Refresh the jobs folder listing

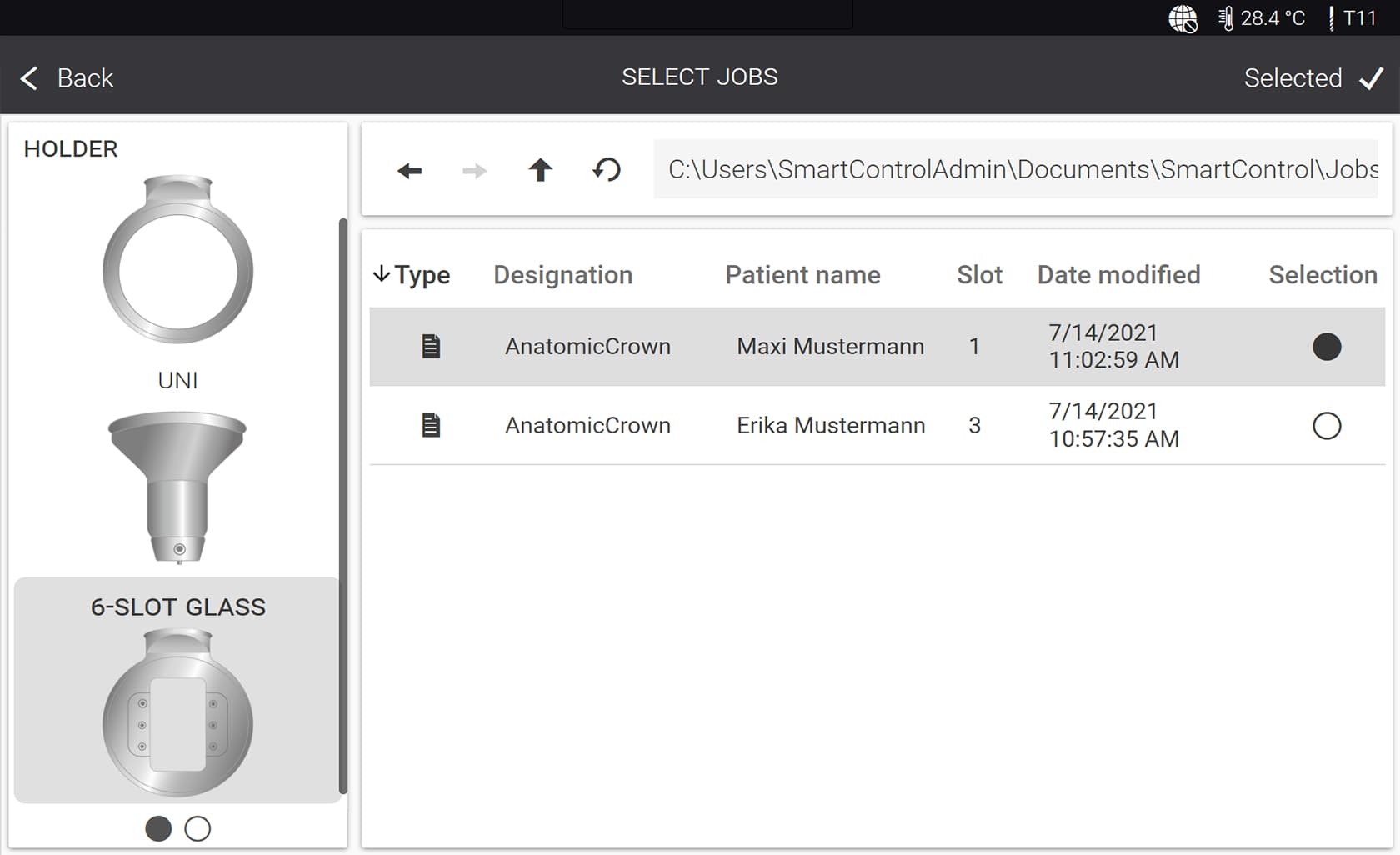click(x=607, y=170)
